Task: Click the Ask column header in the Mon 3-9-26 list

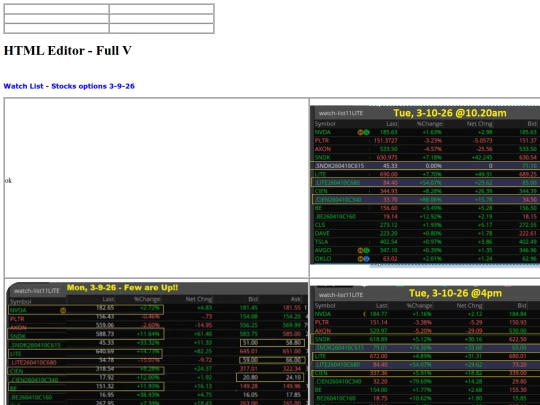Action: (295, 299)
